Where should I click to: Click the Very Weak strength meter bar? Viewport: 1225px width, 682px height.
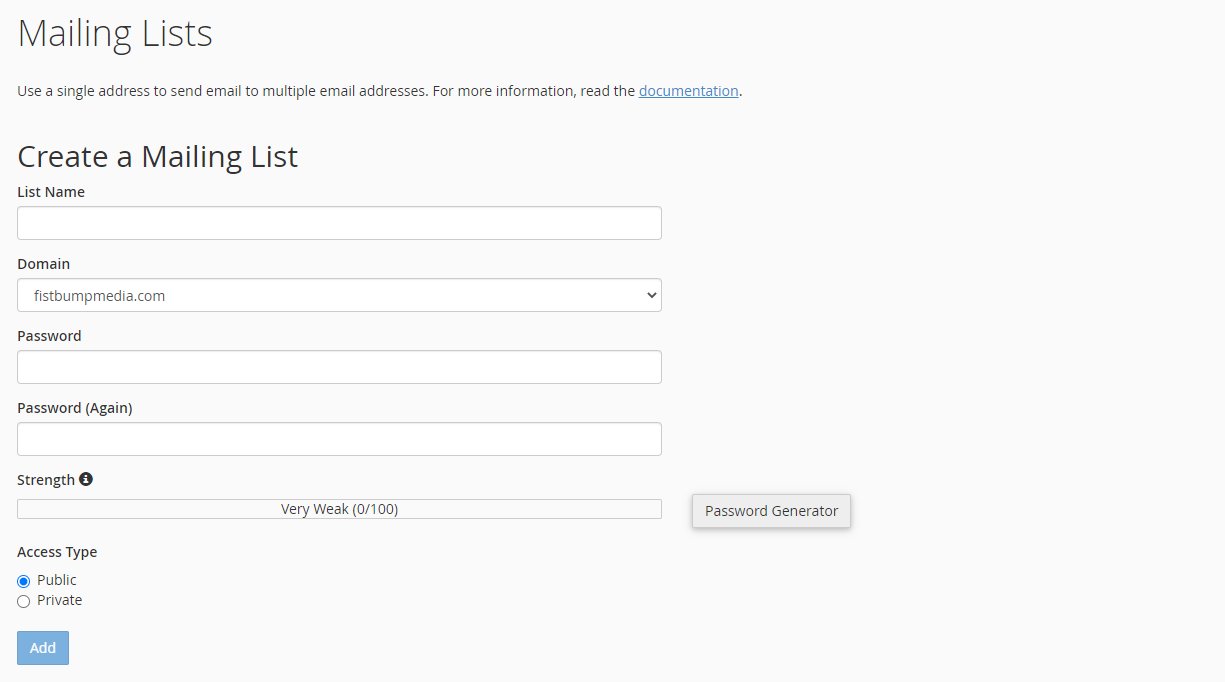point(339,509)
